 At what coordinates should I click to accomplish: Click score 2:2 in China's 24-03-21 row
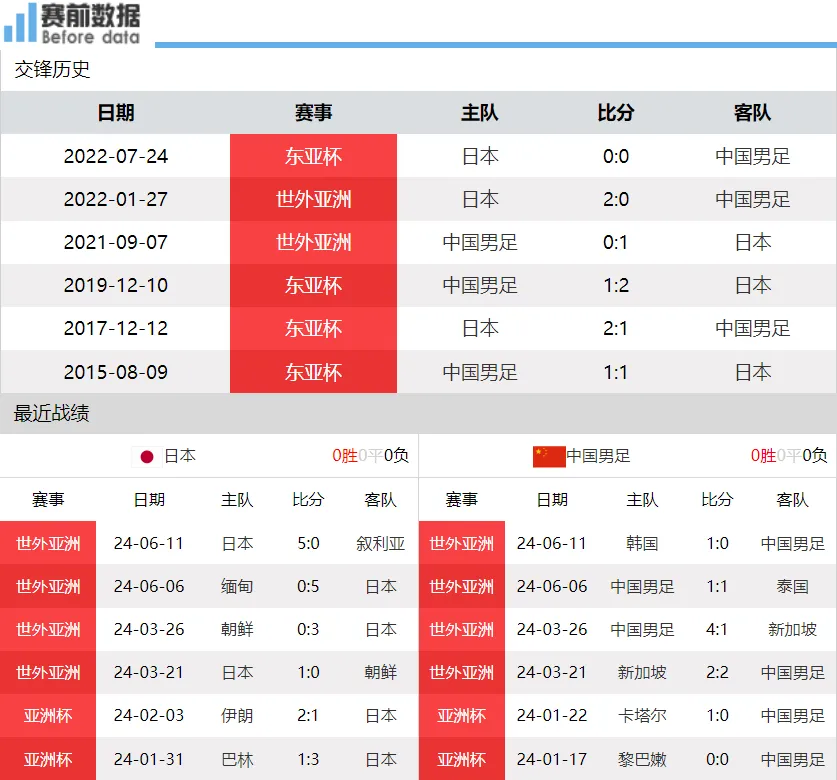pyautogui.click(x=717, y=672)
